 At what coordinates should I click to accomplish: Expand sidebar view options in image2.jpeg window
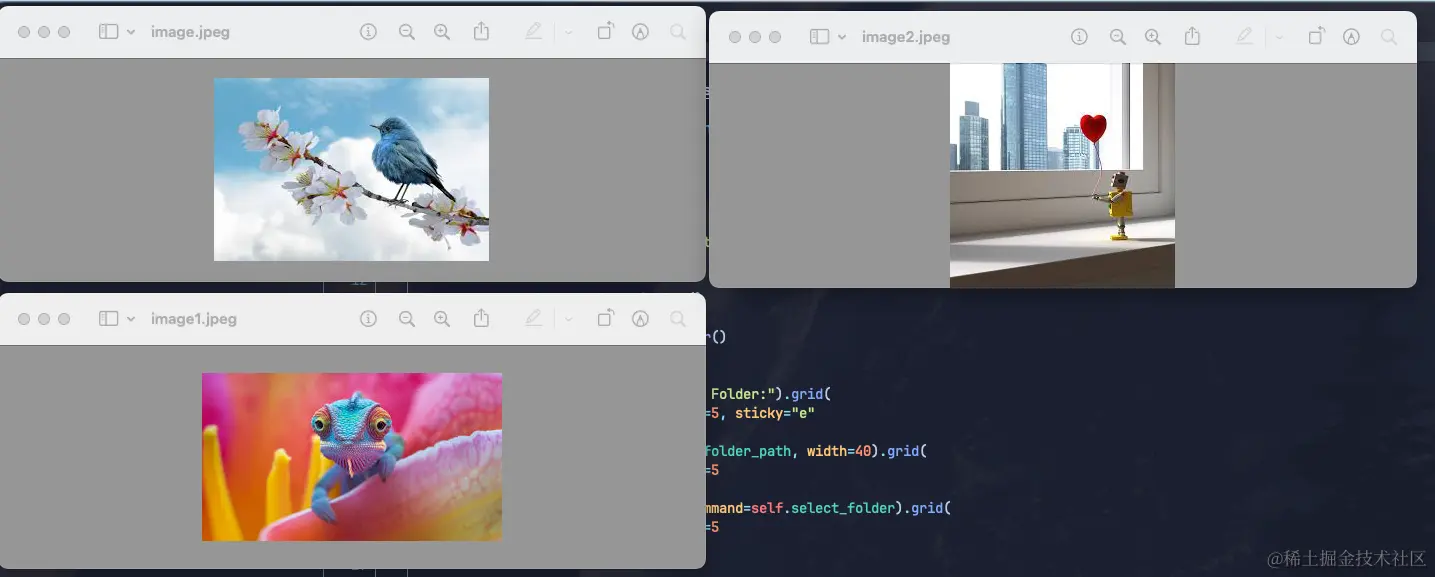point(842,37)
